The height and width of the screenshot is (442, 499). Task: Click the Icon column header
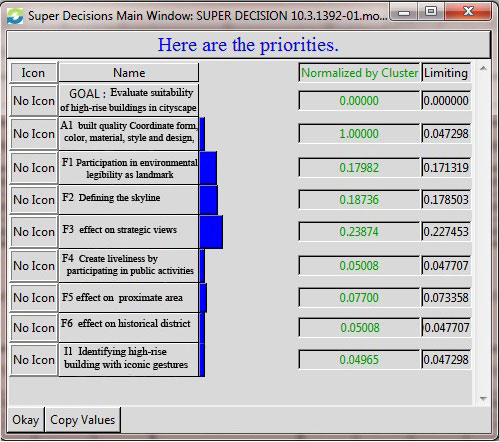[33, 73]
